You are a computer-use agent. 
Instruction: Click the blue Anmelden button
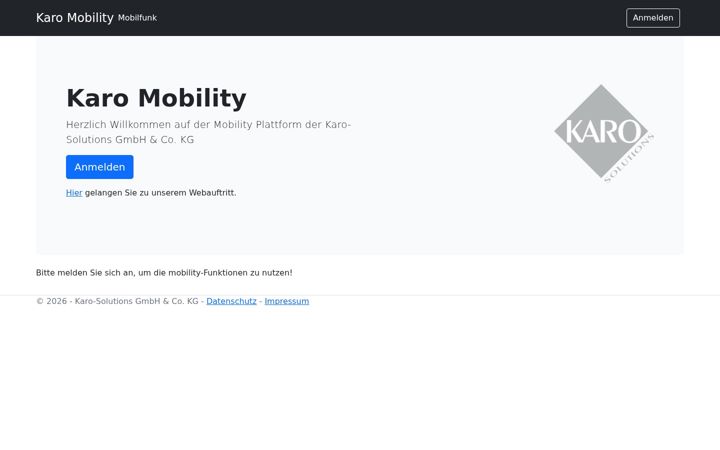tap(100, 167)
